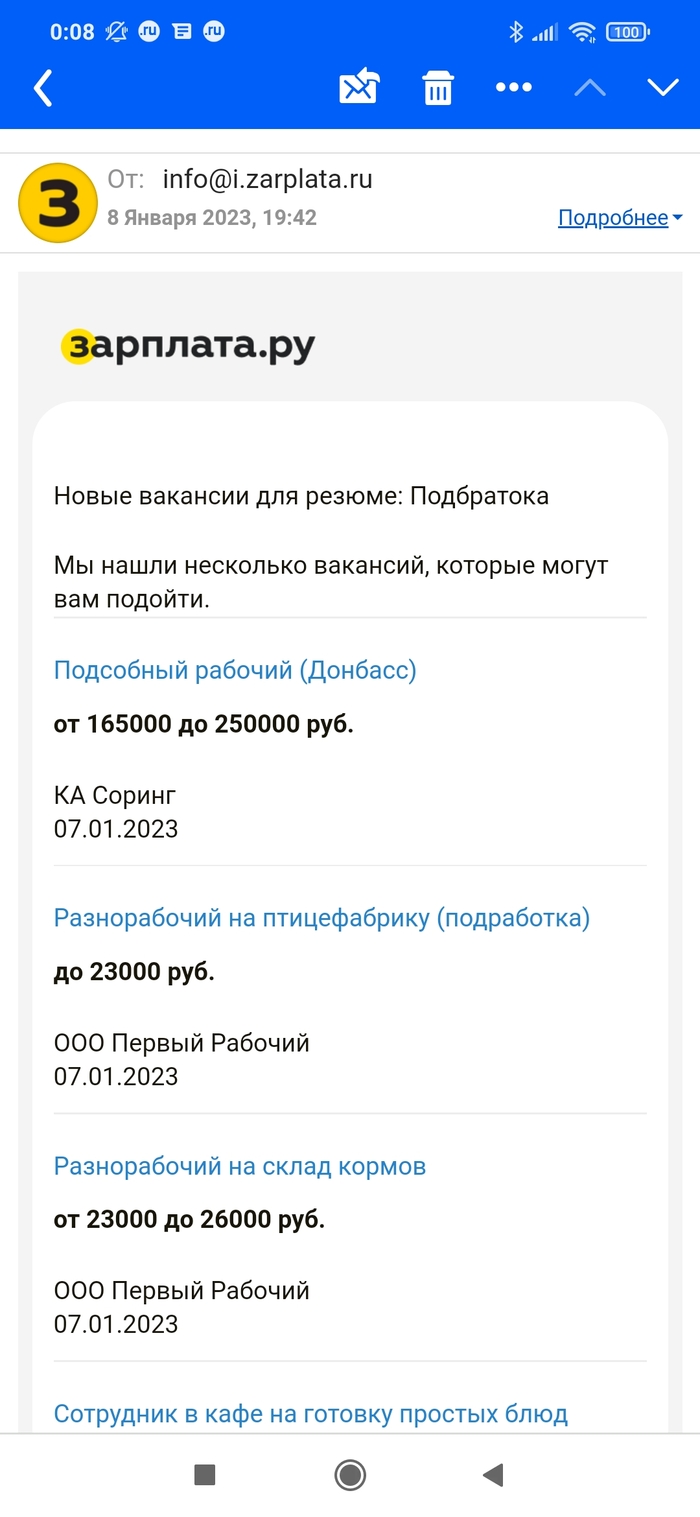Tap the mark-as-spam envelope icon

point(359,88)
